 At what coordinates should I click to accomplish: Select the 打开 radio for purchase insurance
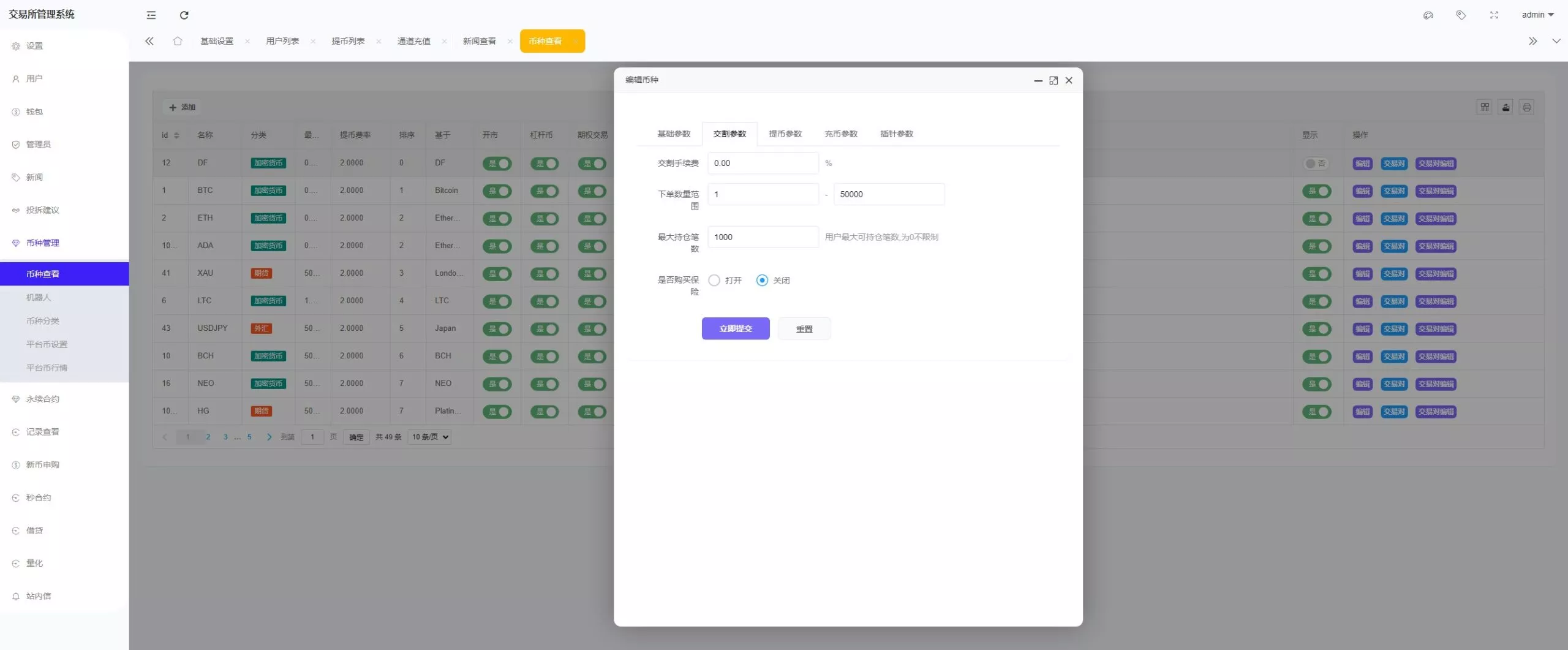714,280
